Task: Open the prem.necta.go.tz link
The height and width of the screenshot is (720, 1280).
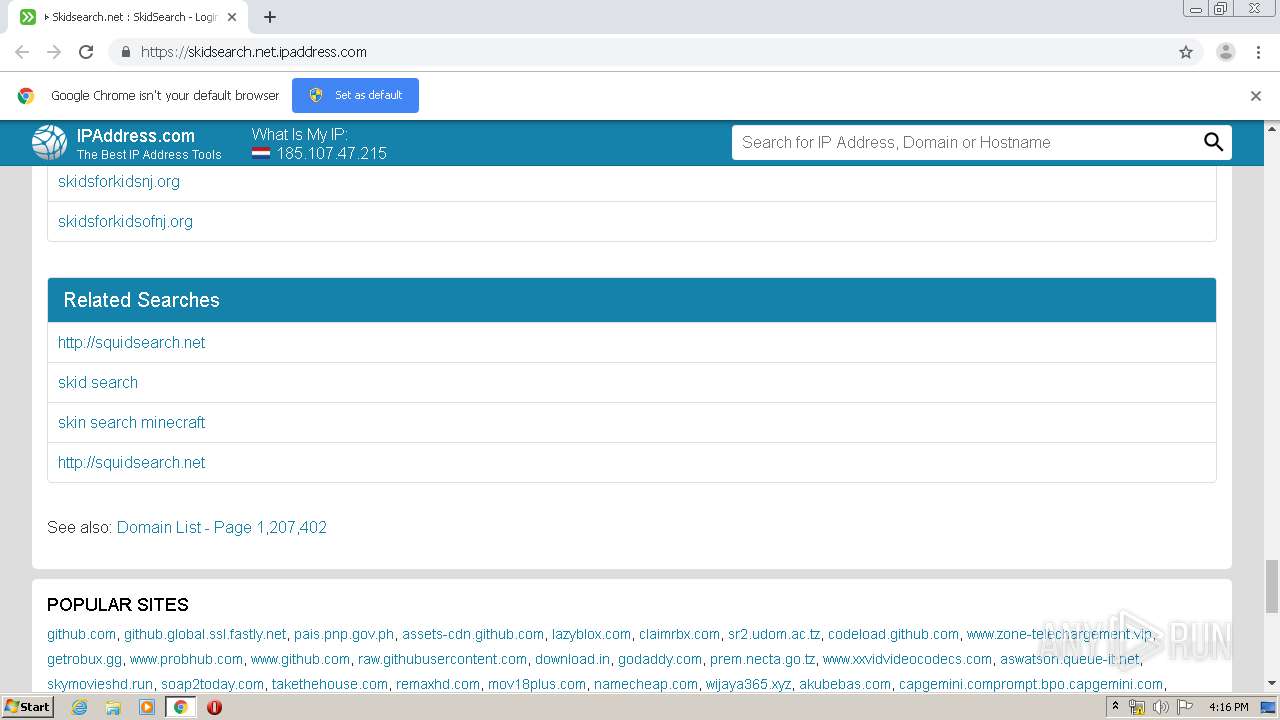Action: click(762, 659)
